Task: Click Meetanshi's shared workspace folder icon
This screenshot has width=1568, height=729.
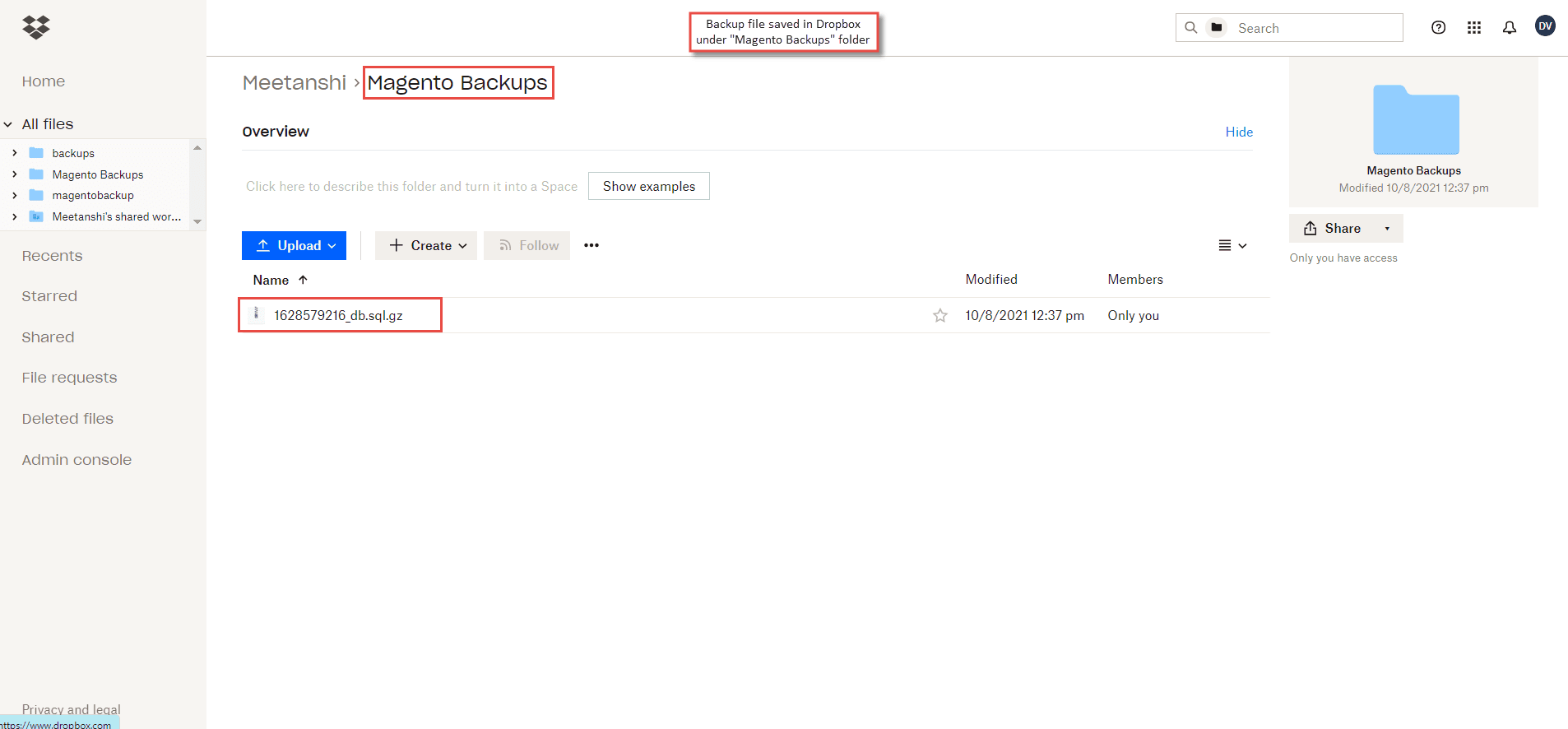Action: [x=36, y=216]
